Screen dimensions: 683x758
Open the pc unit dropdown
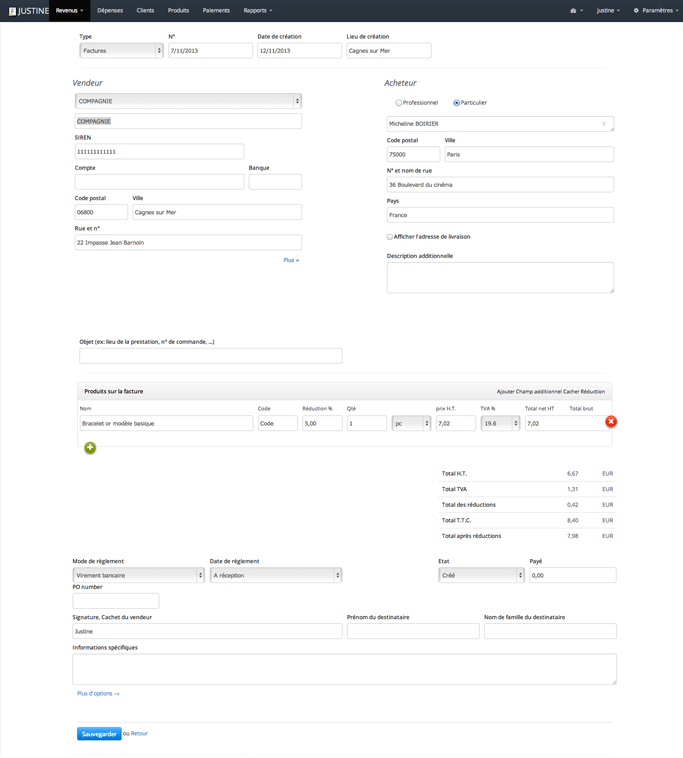(411, 423)
